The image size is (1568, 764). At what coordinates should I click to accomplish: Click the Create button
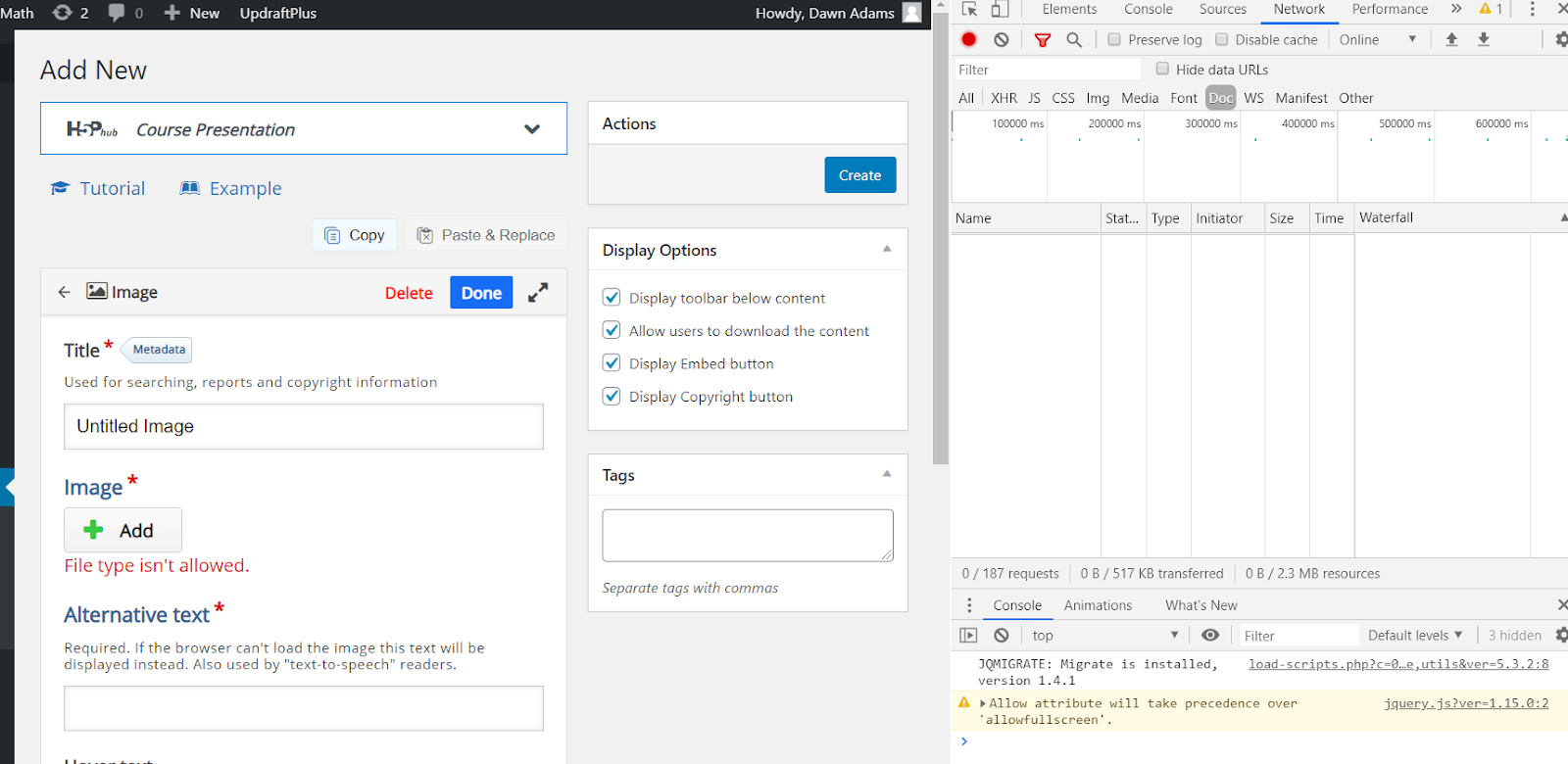pos(859,174)
